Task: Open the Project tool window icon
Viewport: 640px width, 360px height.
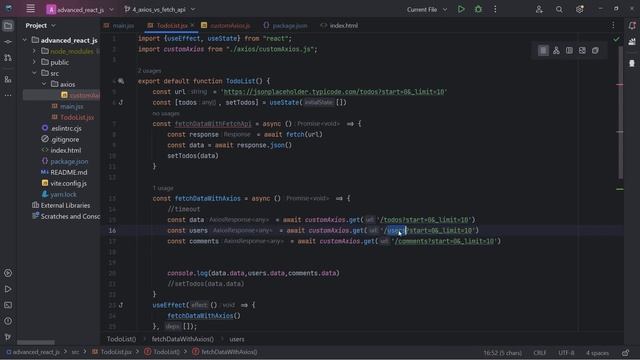Action: pyautogui.click(x=8, y=26)
